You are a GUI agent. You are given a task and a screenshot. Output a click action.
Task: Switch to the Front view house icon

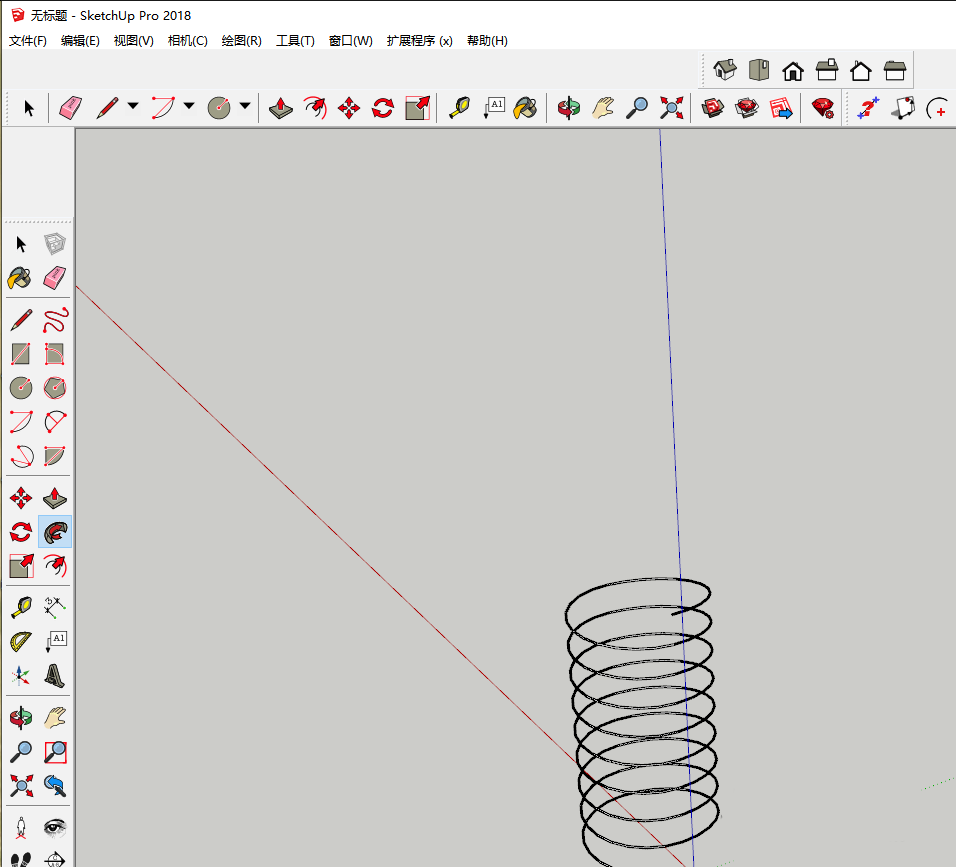point(793,70)
